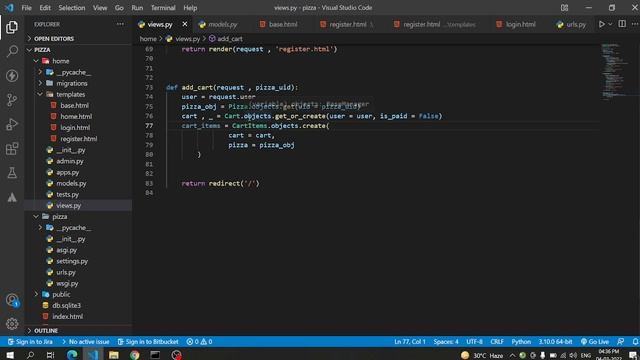Change the CRLF line ending
The width and height of the screenshot is (640, 360).
point(497,342)
